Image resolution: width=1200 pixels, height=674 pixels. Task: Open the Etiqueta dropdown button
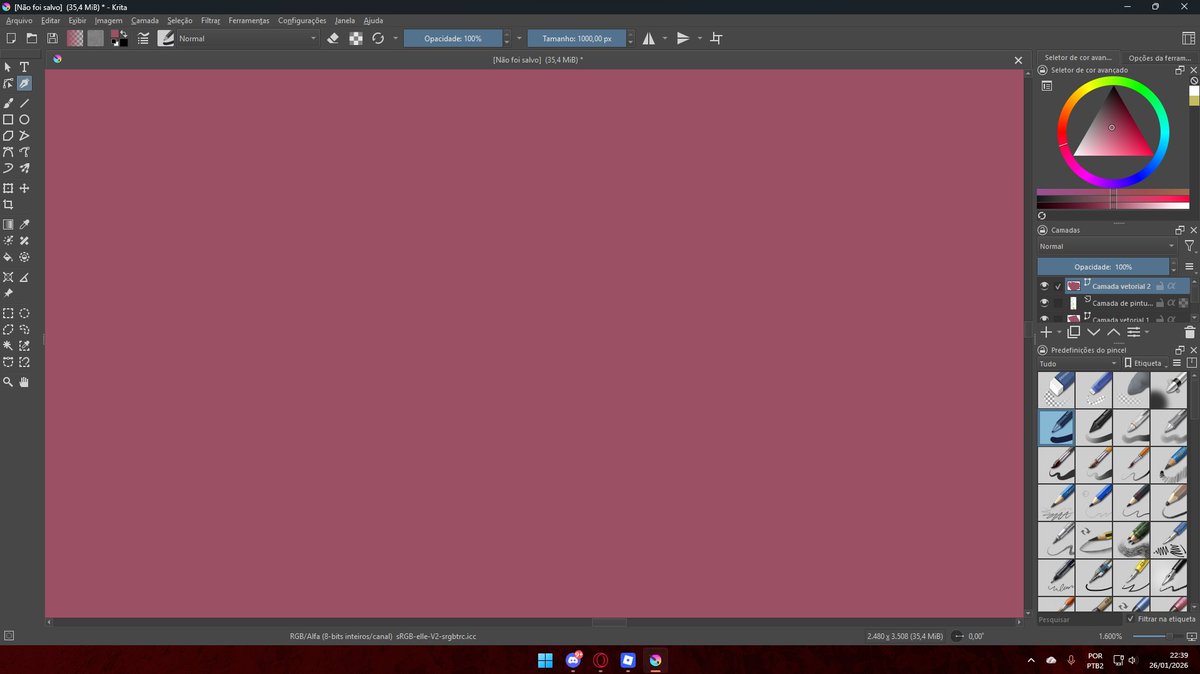coord(1146,364)
